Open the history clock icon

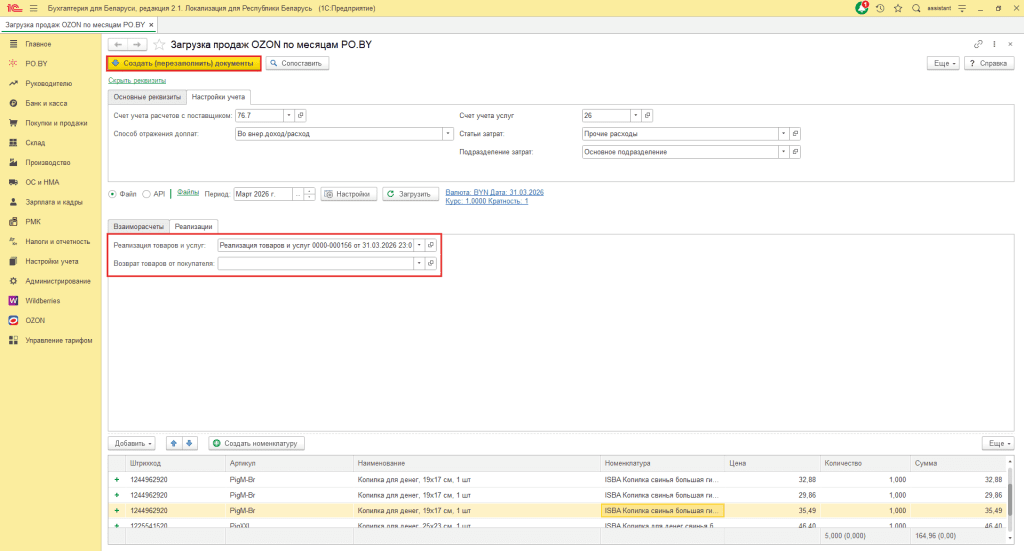pos(880,8)
